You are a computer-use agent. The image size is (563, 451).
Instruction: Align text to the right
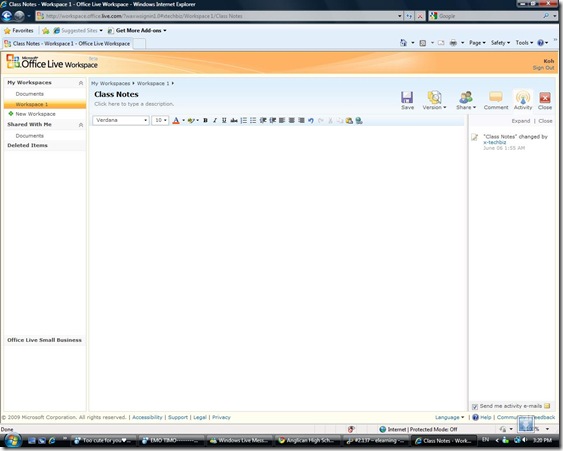click(301, 120)
